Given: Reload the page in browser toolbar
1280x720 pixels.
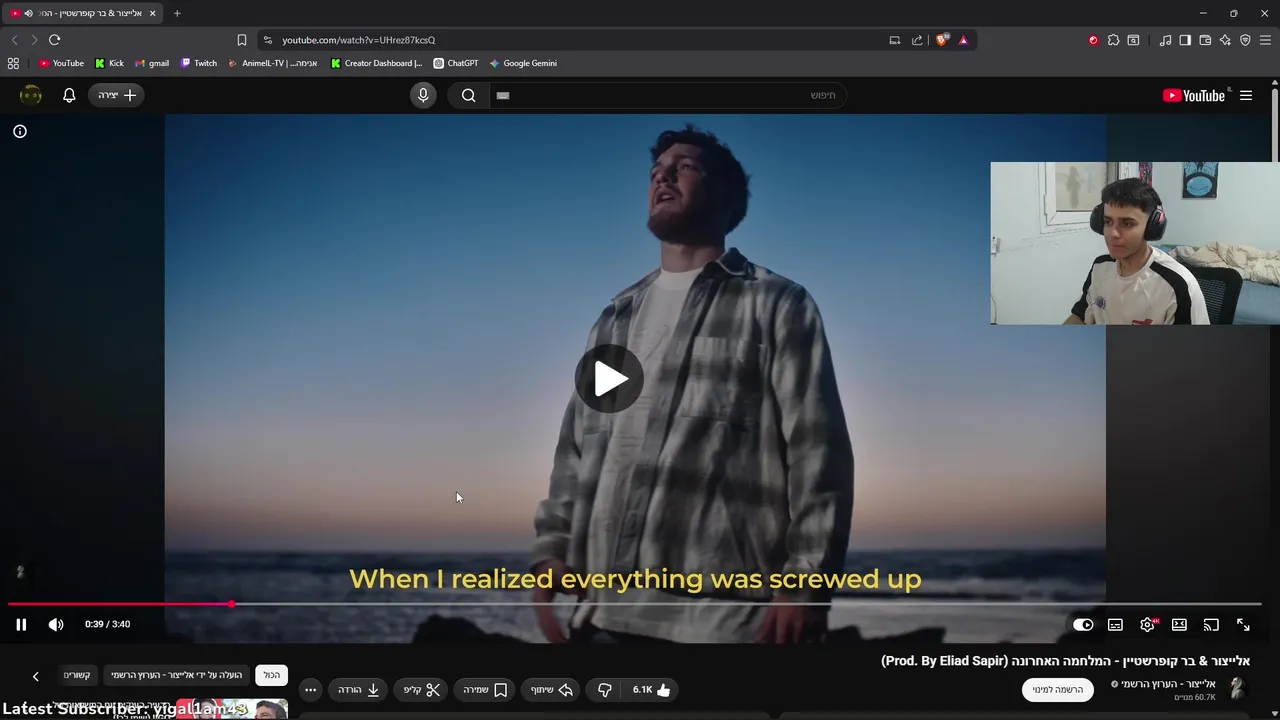Looking at the screenshot, I should [x=54, y=40].
